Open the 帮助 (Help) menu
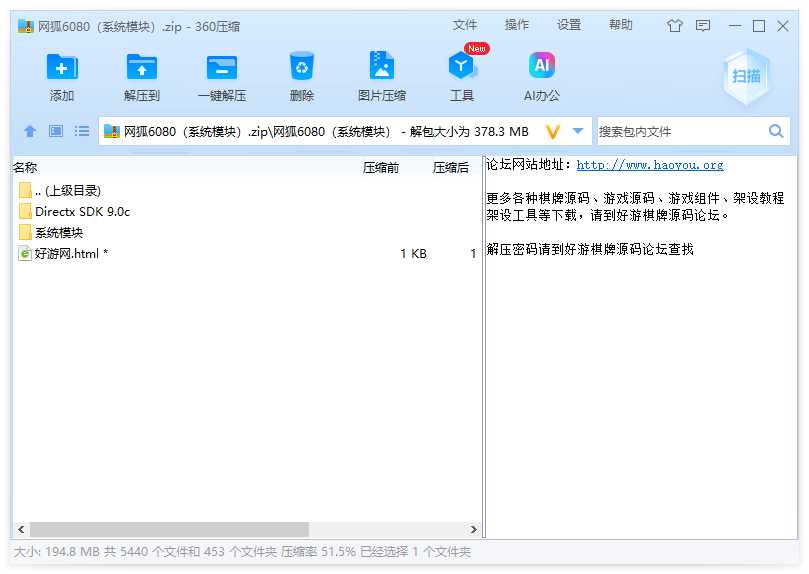809x574 pixels. [x=620, y=25]
